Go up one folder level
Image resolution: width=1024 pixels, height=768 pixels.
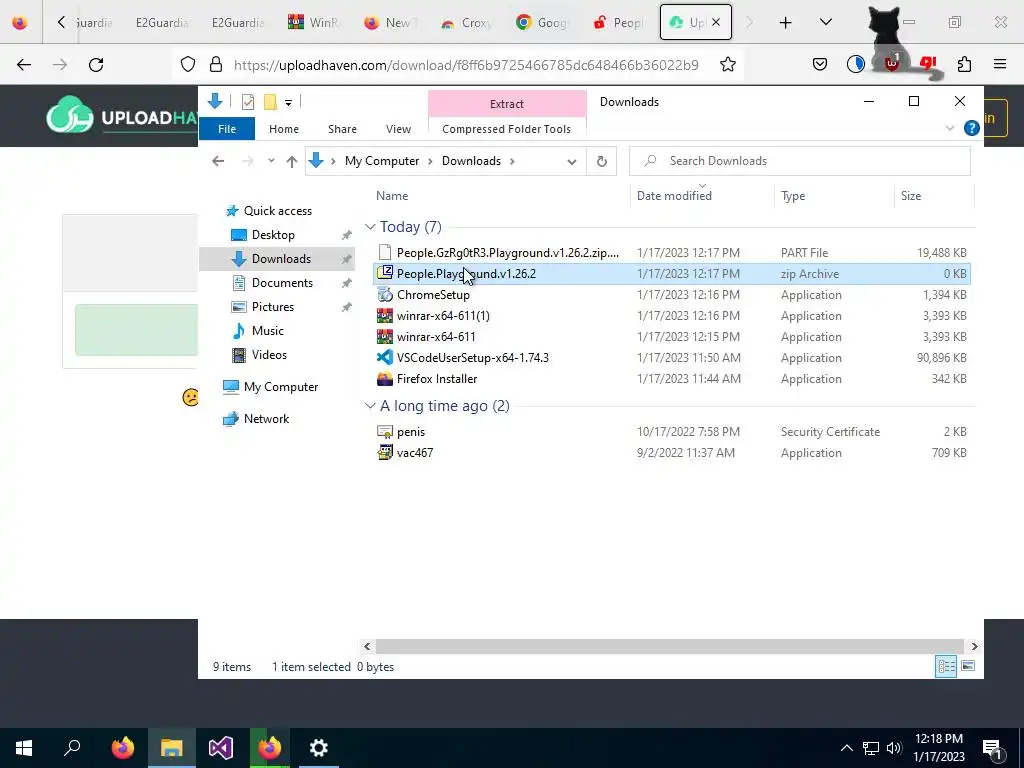291,161
